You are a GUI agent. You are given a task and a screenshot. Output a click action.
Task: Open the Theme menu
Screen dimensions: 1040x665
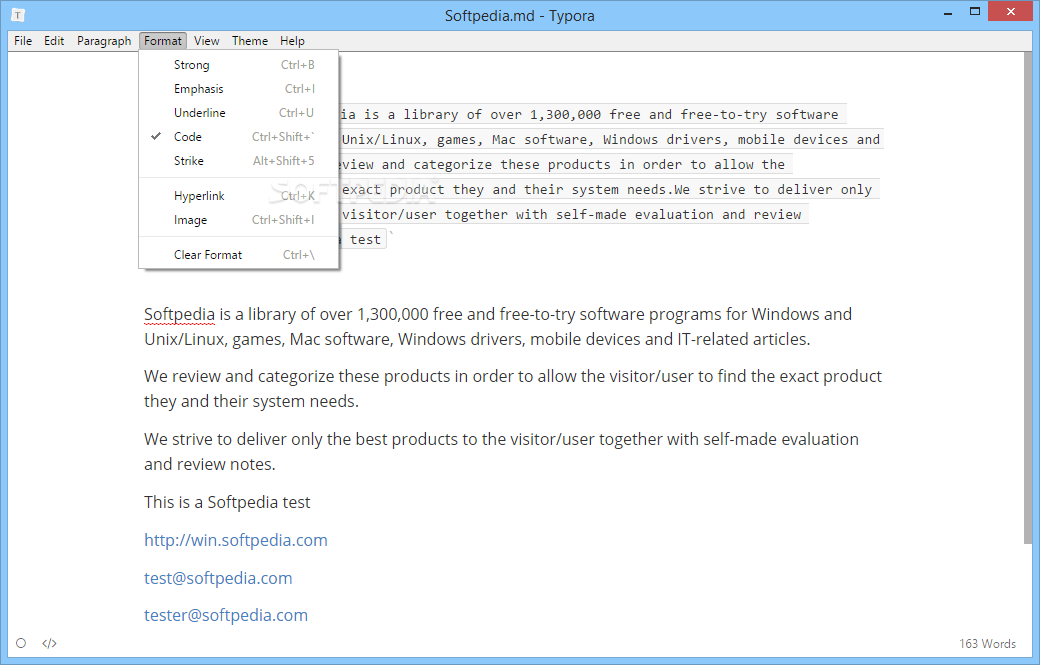coord(250,41)
